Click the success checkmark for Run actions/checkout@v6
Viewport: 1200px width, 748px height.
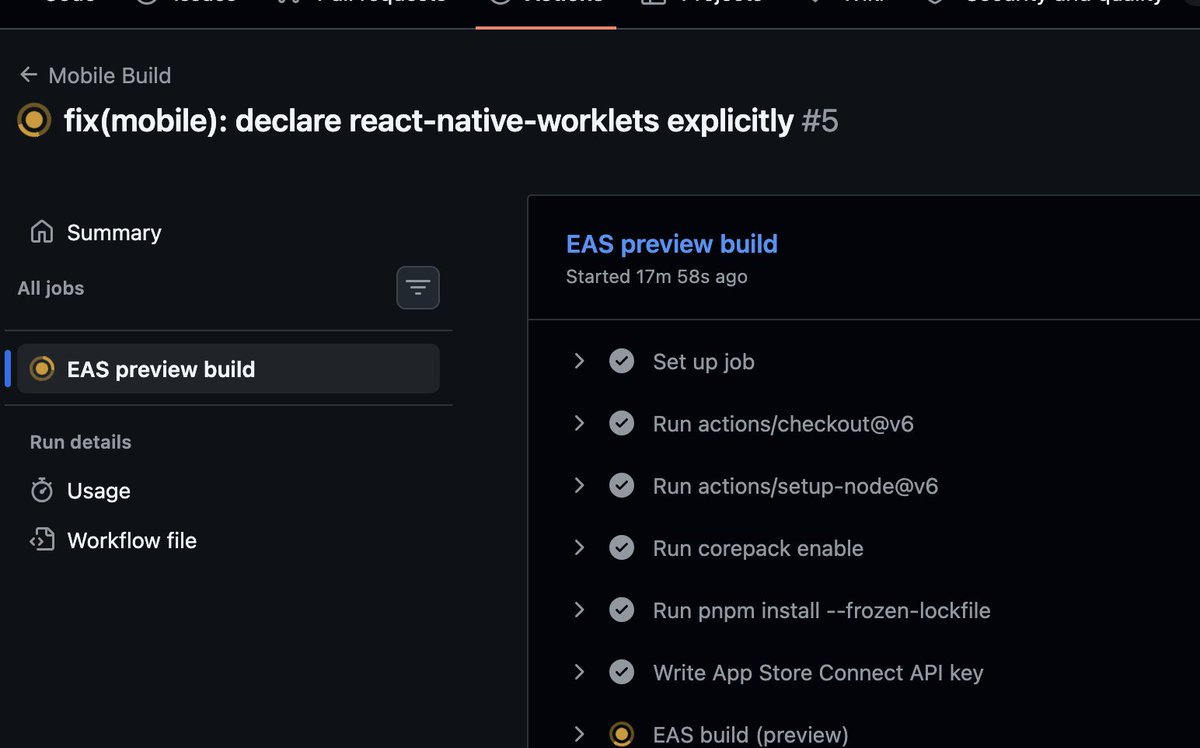(x=622, y=424)
